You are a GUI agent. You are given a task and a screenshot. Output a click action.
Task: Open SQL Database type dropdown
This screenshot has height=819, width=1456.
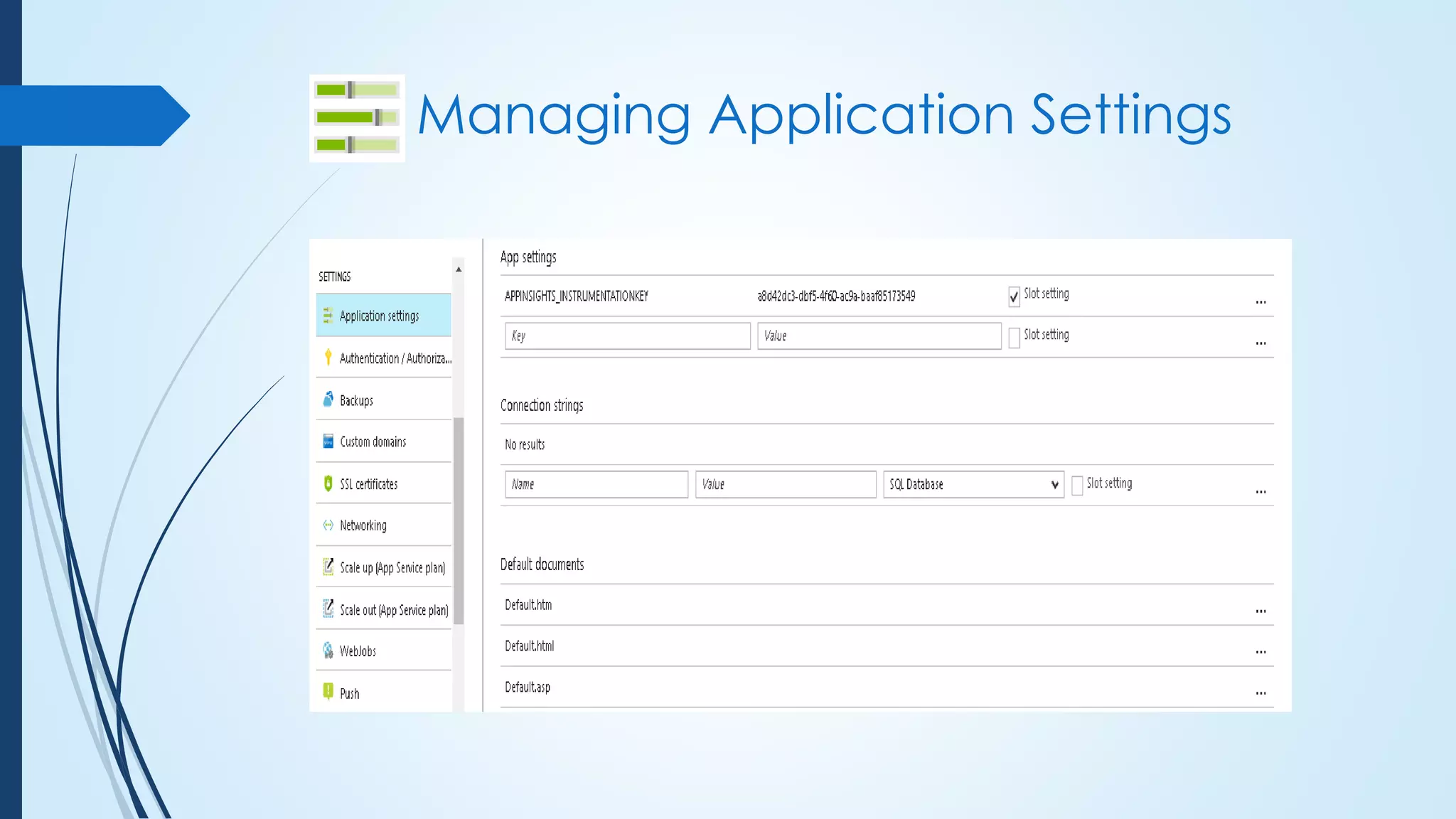click(973, 484)
